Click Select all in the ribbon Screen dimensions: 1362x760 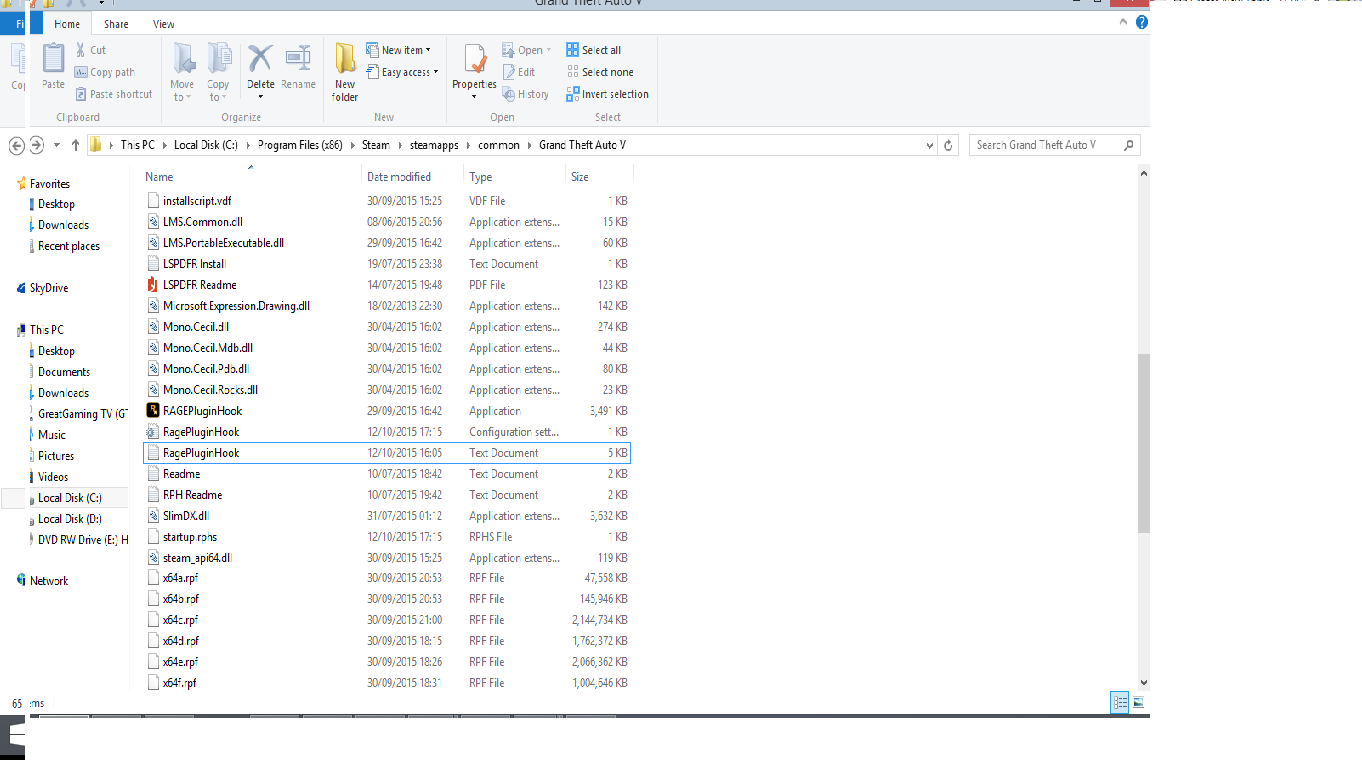coord(593,50)
